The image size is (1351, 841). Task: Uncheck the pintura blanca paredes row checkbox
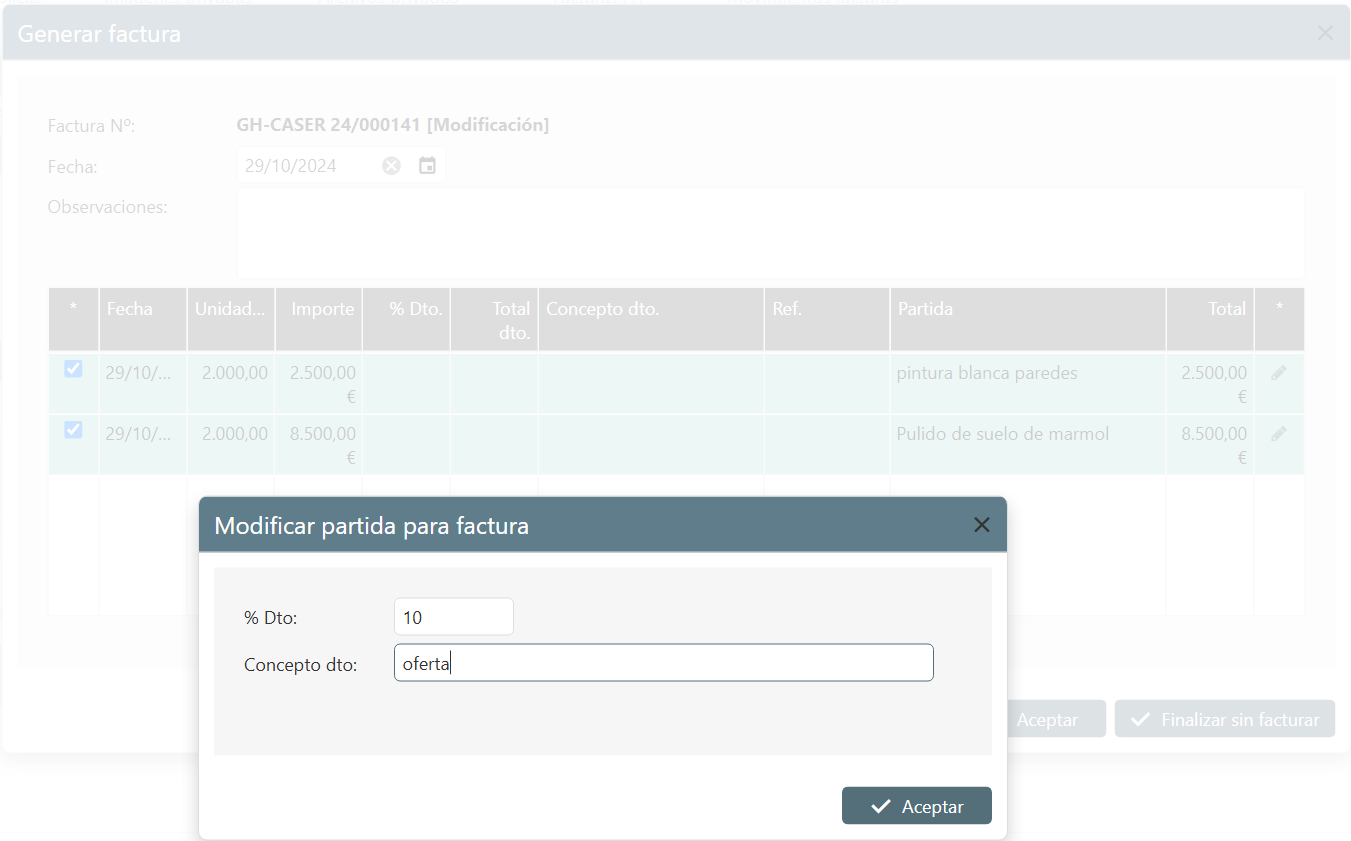coord(73,369)
